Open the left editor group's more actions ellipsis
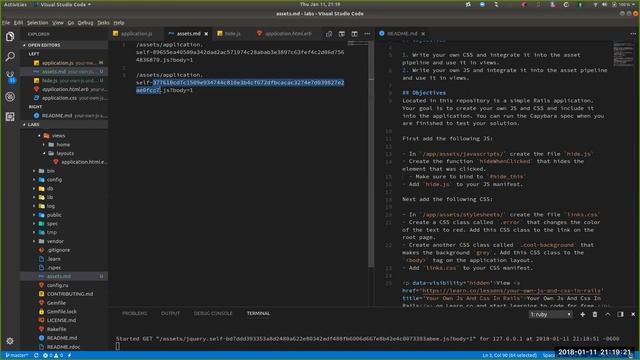This screenshot has height=360, width=640. click(367, 34)
